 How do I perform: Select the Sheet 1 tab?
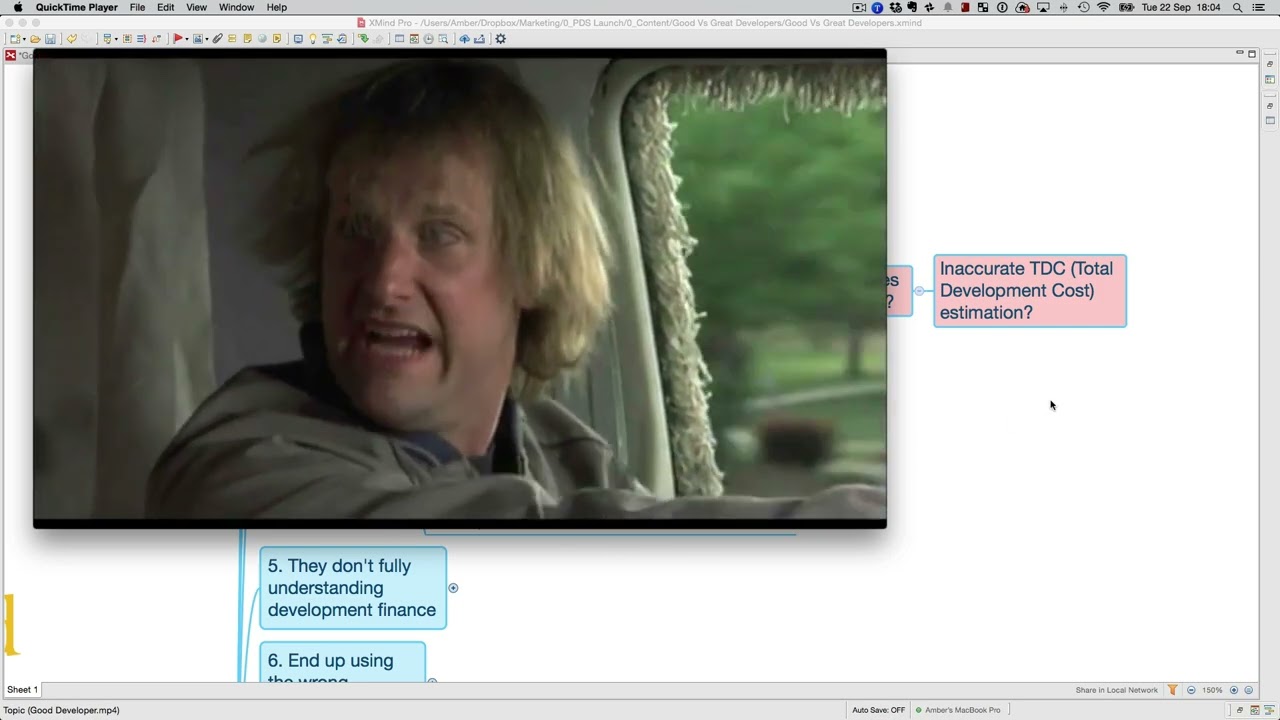coord(22,690)
